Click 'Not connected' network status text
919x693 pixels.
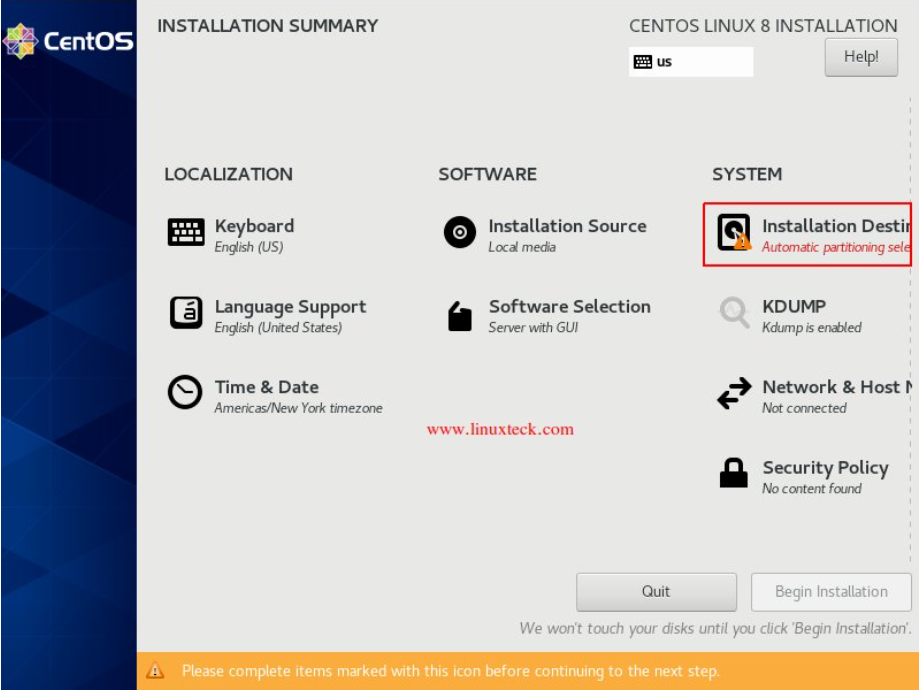coord(804,408)
